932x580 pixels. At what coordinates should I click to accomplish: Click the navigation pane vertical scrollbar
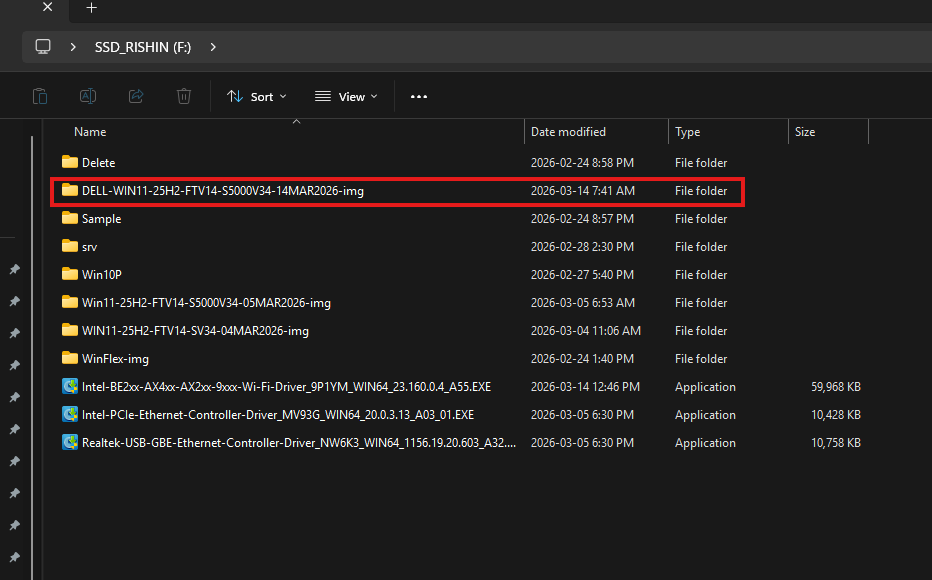32,357
